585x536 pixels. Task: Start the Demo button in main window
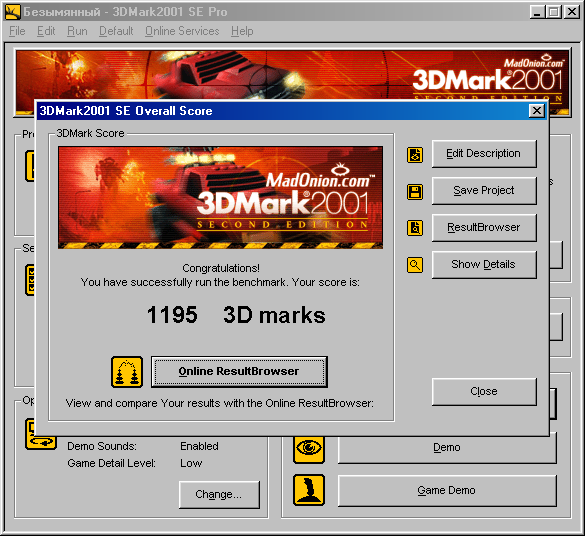coord(447,448)
